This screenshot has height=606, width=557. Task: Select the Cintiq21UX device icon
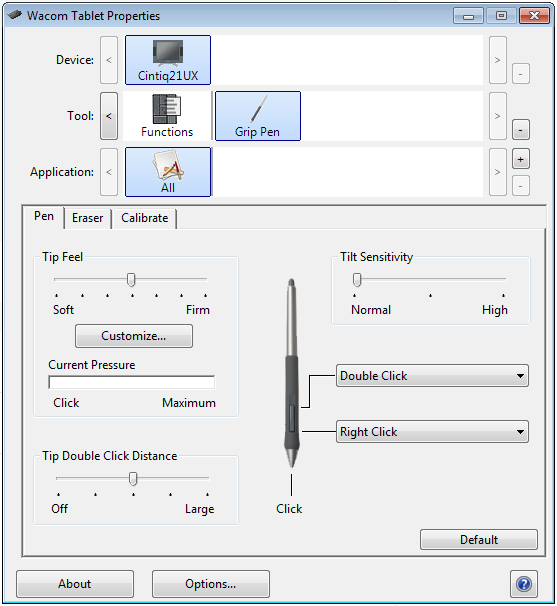(168, 60)
